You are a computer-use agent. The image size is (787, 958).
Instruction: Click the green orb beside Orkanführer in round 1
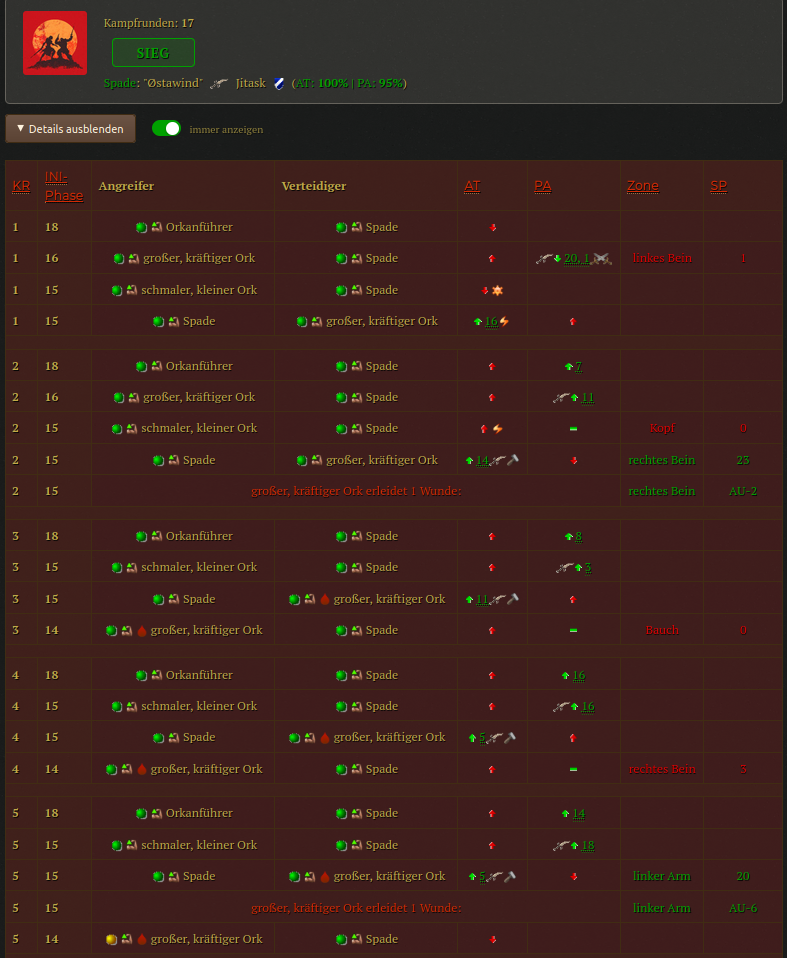pos(141,227)
